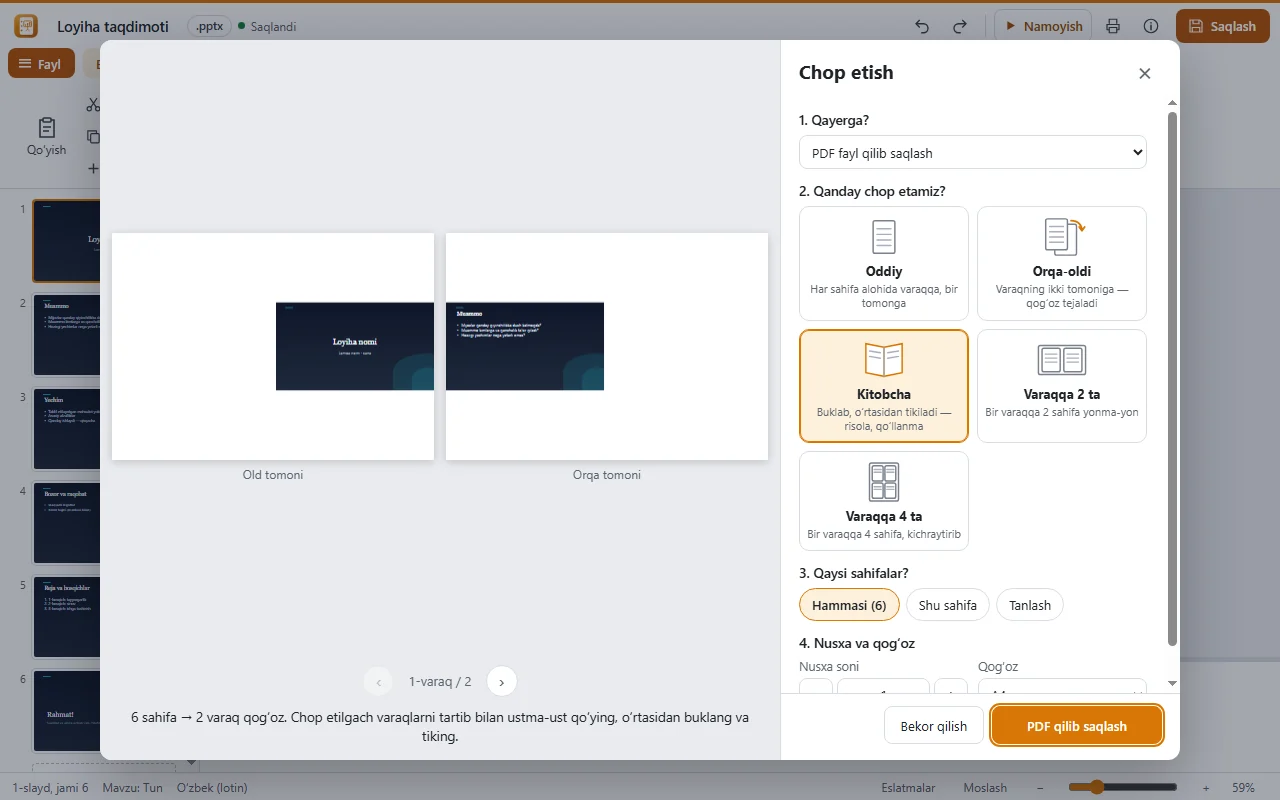Undo the last action
Screen dimensions: 1280x800
(923, 27)
